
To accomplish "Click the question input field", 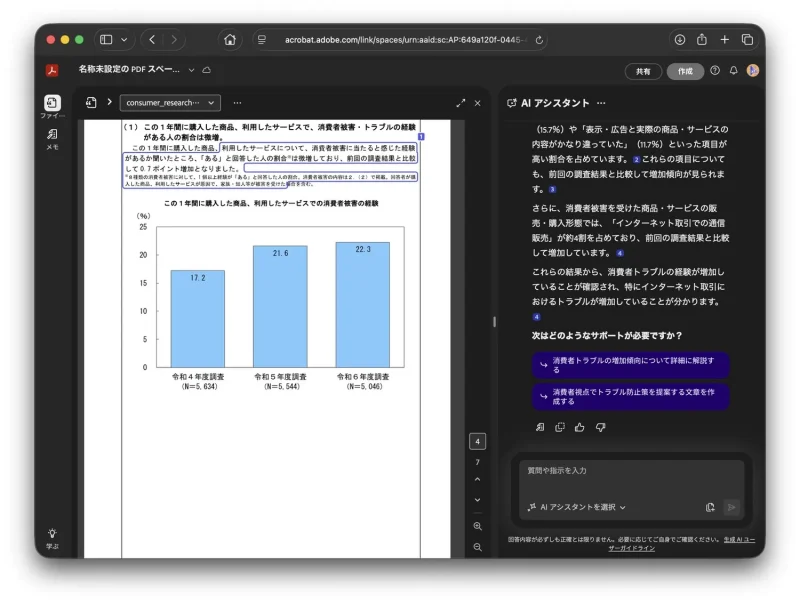I will (630, 470).
